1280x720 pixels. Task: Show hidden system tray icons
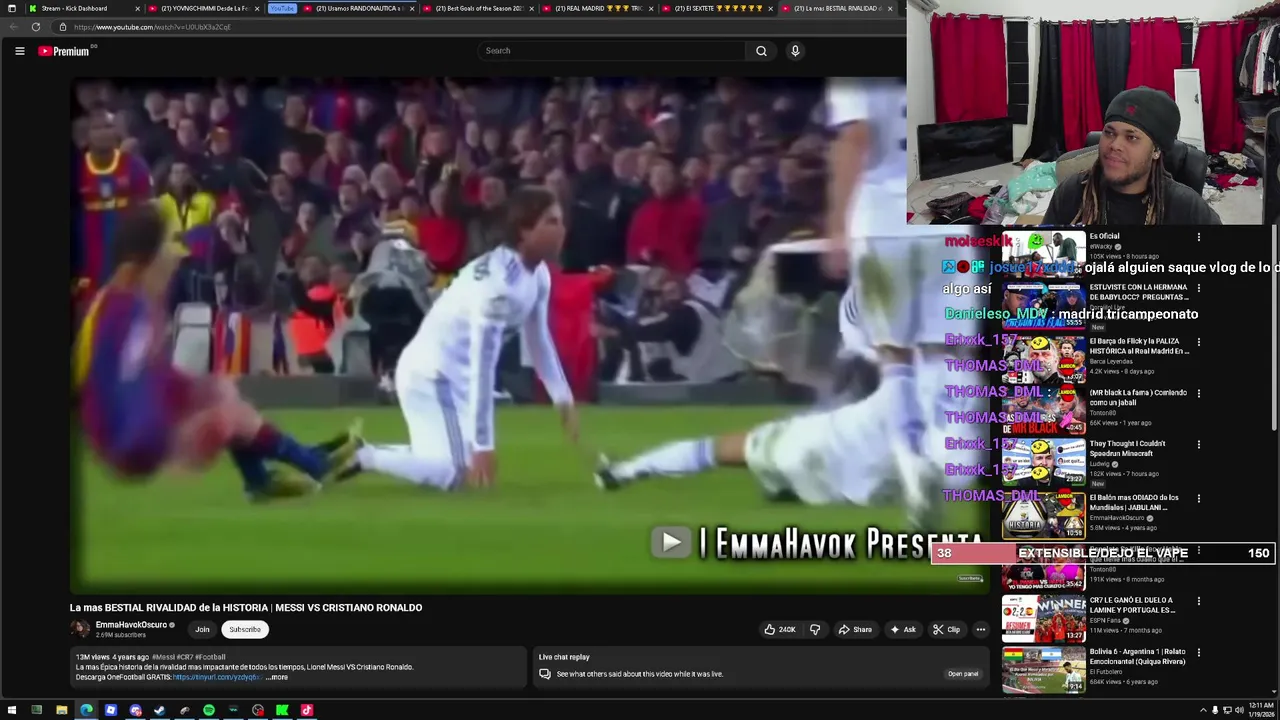tap(1203, 710)
